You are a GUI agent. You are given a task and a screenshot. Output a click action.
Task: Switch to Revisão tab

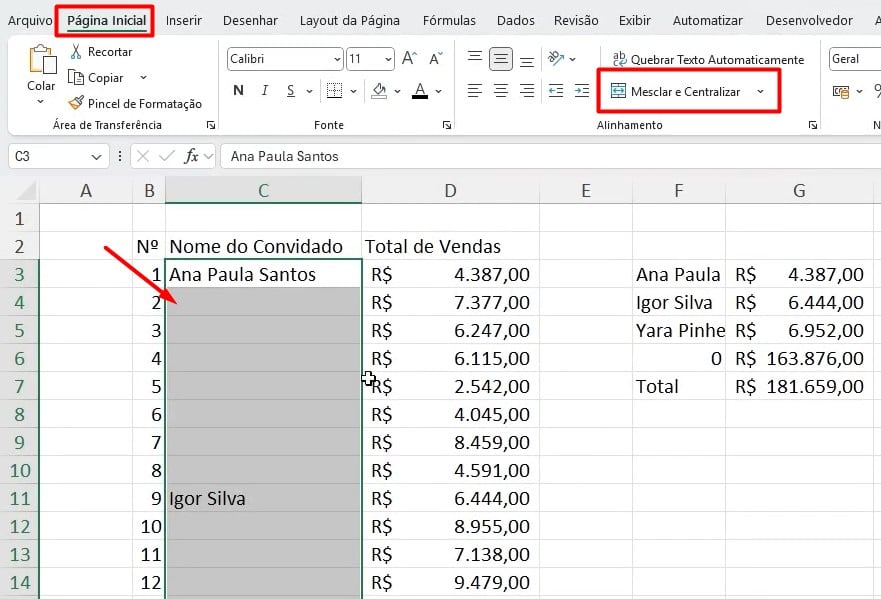(x=576, y=21)
